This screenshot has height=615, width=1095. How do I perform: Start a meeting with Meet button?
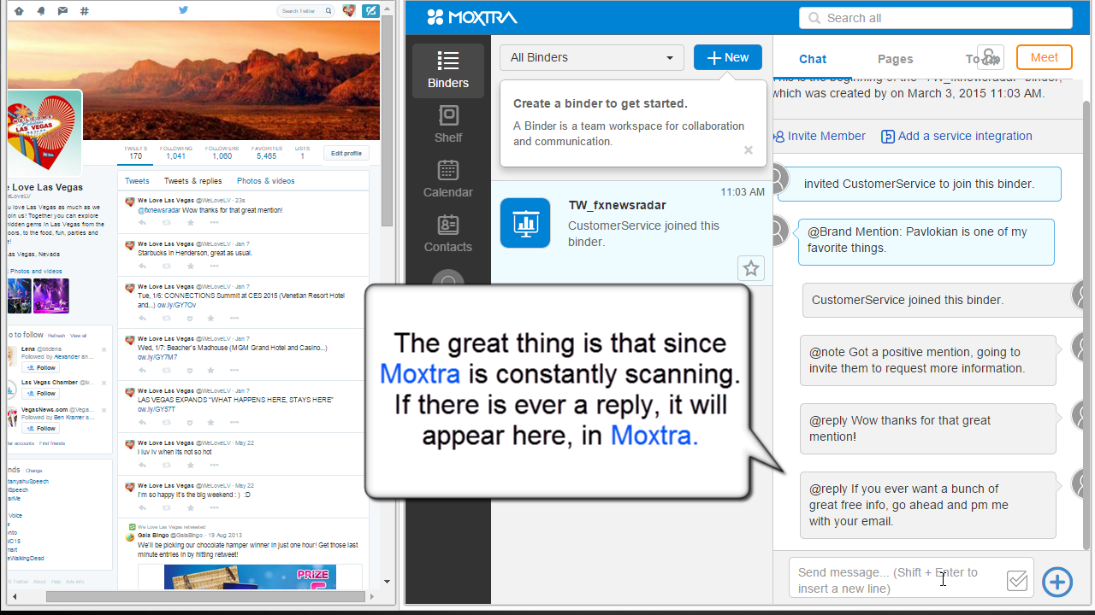pyautogui.click(x=1044, y=57)
